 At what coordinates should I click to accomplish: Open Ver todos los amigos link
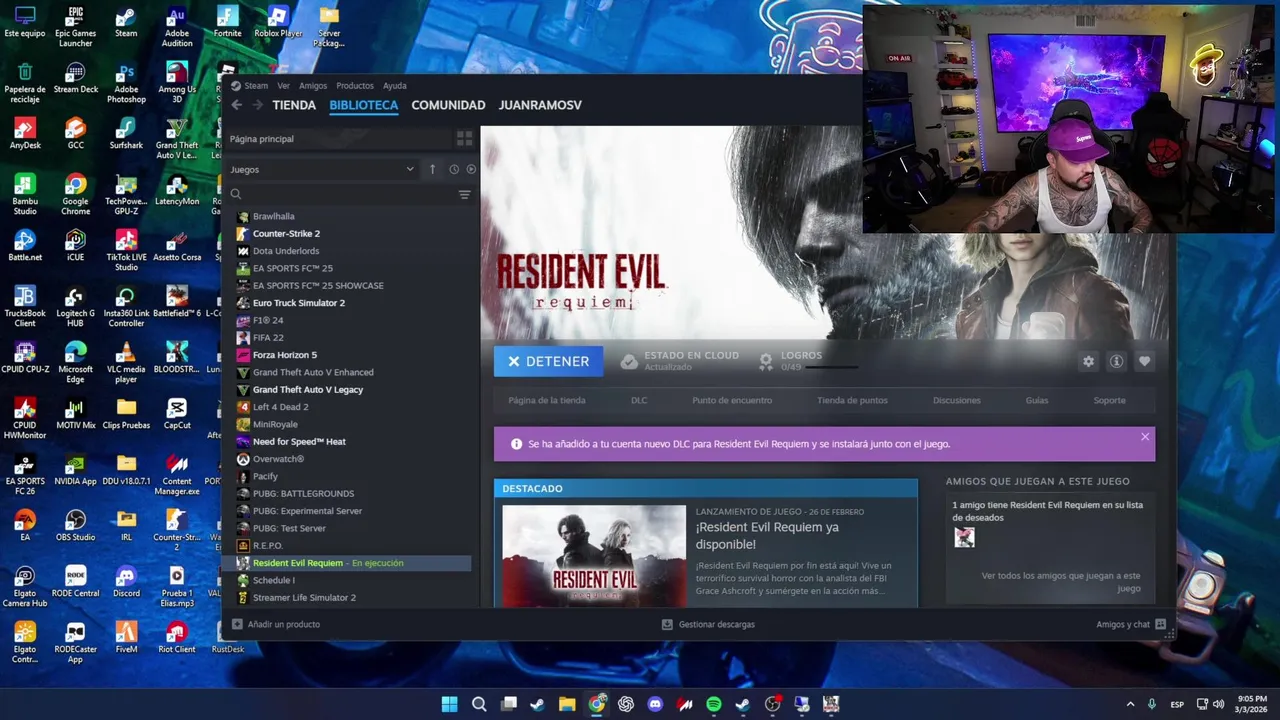point(1061,582)
